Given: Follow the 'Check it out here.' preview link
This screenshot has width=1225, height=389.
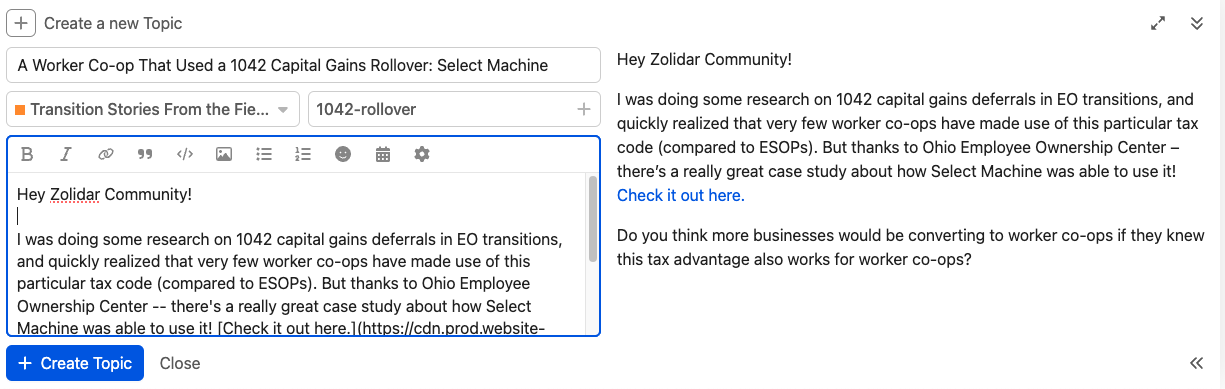Looking at the screenshot, I should coord(681,195).
